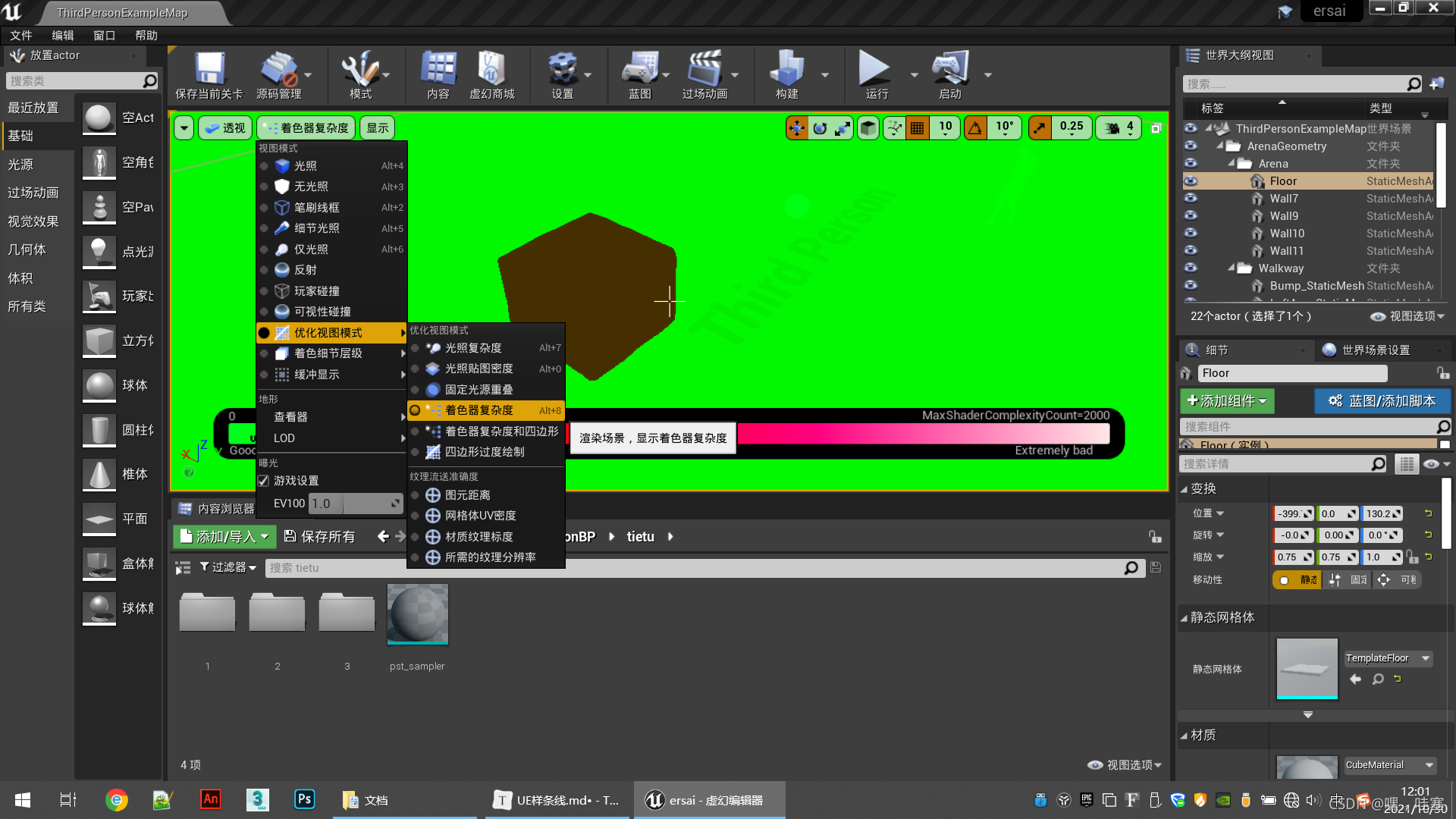Viewport: 1456px width, 819px height.
Task: Click the Blueprints (蓝图) toolbar icon
Action: (x=640, y=74)
